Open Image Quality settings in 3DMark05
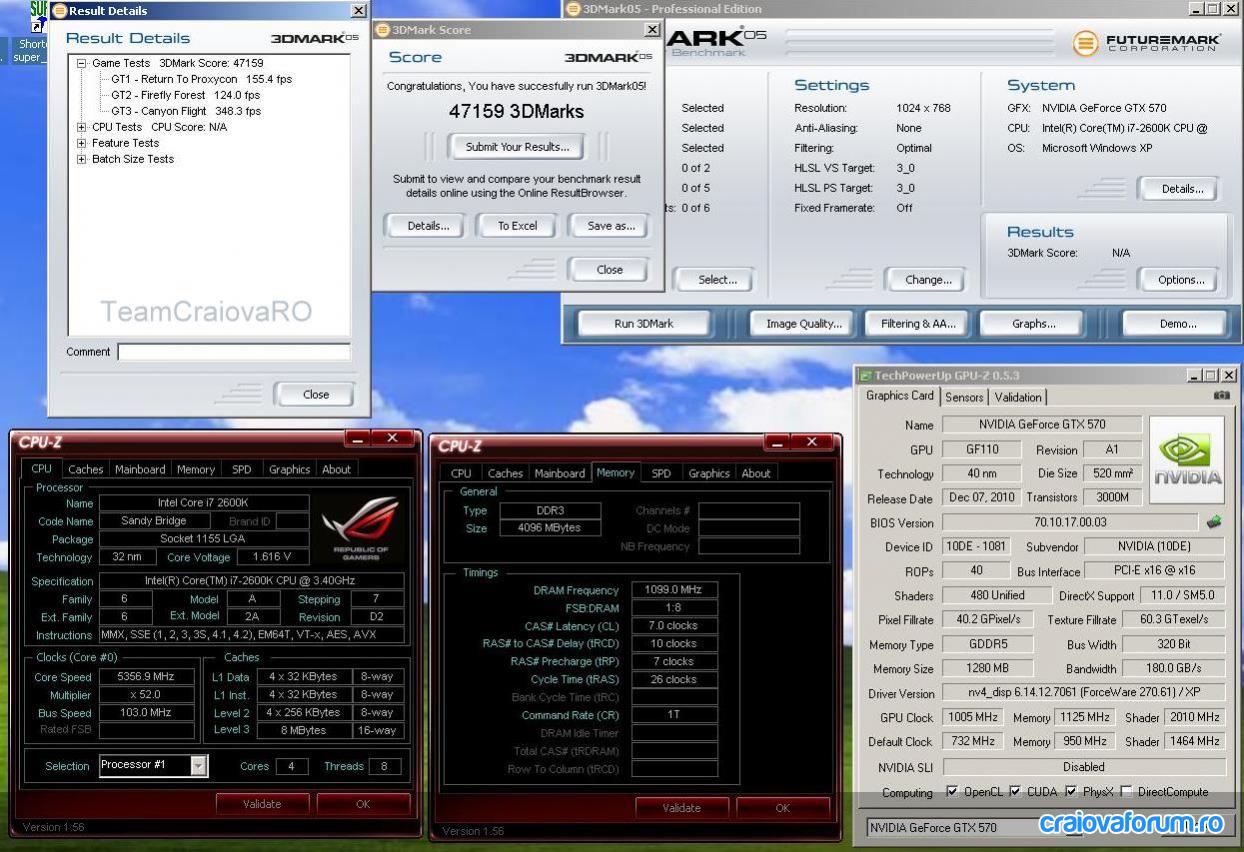 (x=804, y=324)
